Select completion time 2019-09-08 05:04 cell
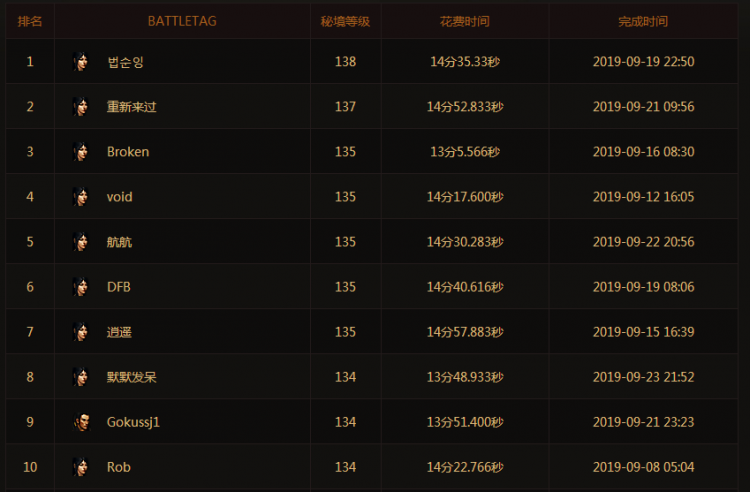Viewport: 750px width, 492px height. [x=643, y=467]
